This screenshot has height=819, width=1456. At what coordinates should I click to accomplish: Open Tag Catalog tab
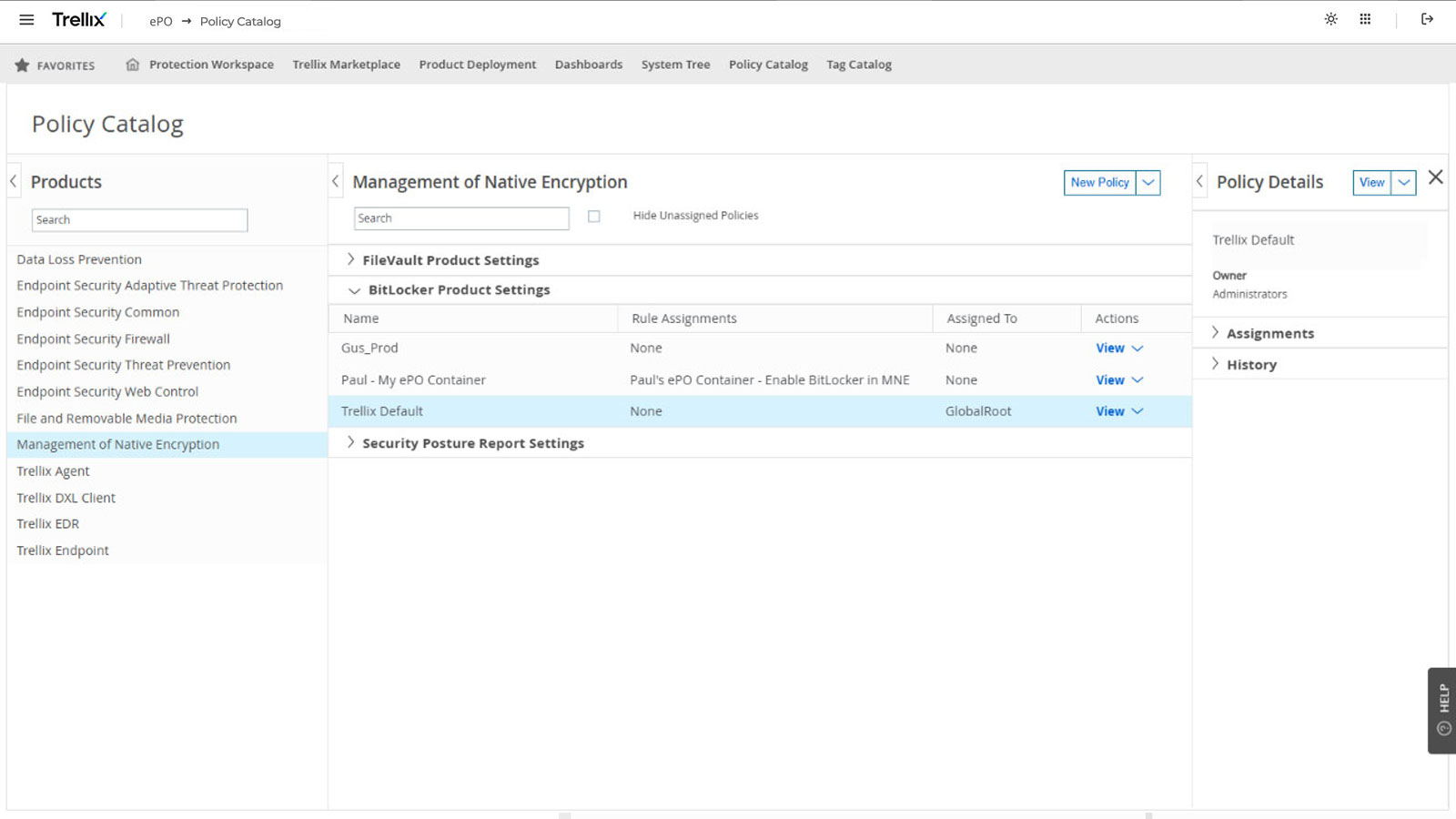pos(859,65)
